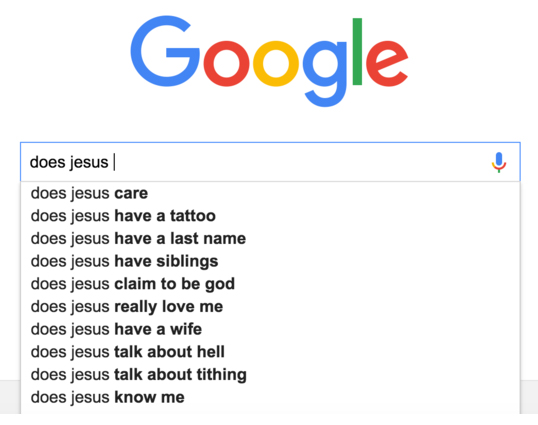
Task: Choose "does jesus talk about hell"
Action: pyautogui.click(x=270, y=352)
